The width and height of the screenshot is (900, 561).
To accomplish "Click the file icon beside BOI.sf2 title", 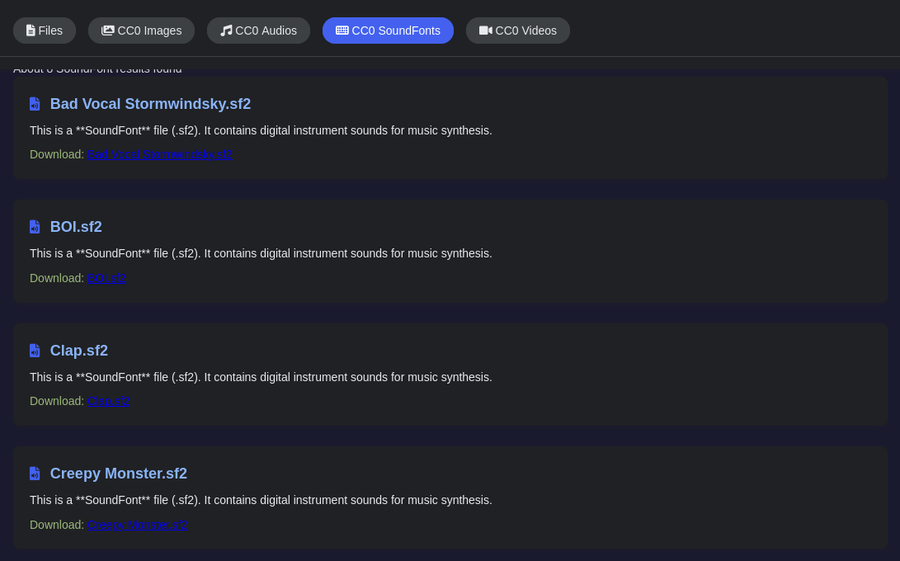I will tap(34, 227).
